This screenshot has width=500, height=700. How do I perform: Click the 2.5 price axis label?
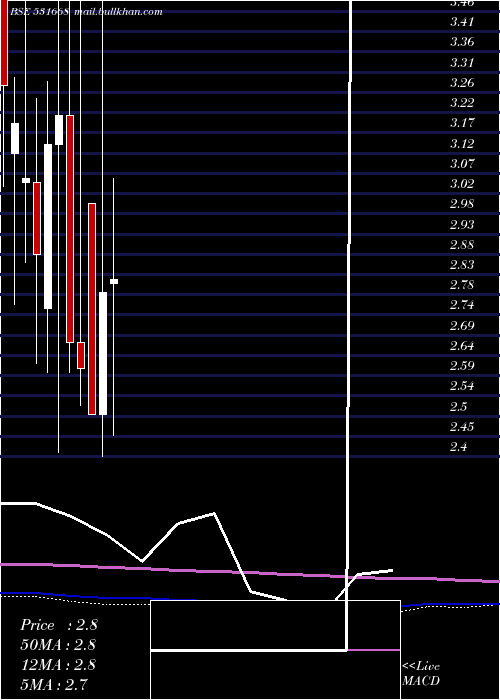tap(458, 406)
